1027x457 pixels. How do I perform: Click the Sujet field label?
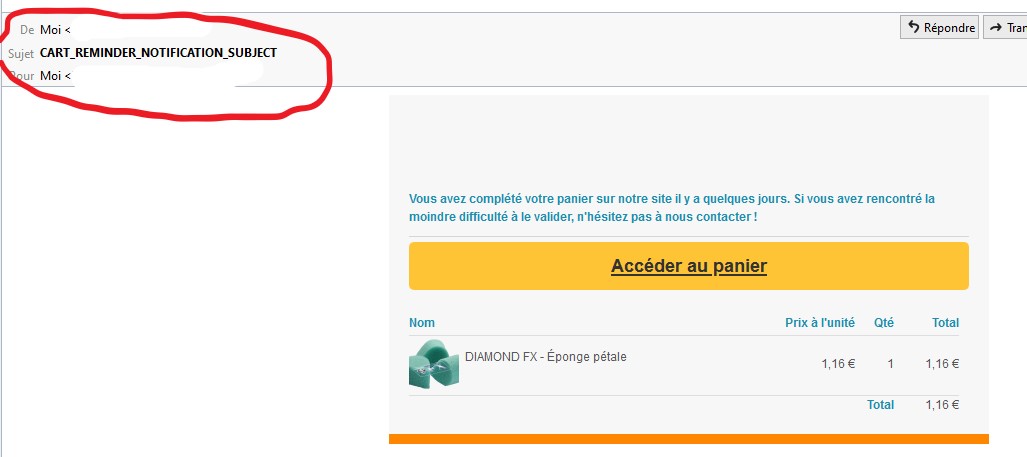pos(21,54)
